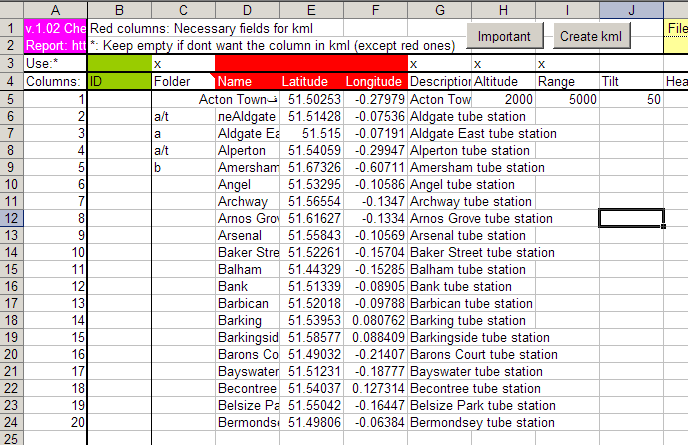Select column A header
The image size is (688, 445).
click(x=55, y=10)
